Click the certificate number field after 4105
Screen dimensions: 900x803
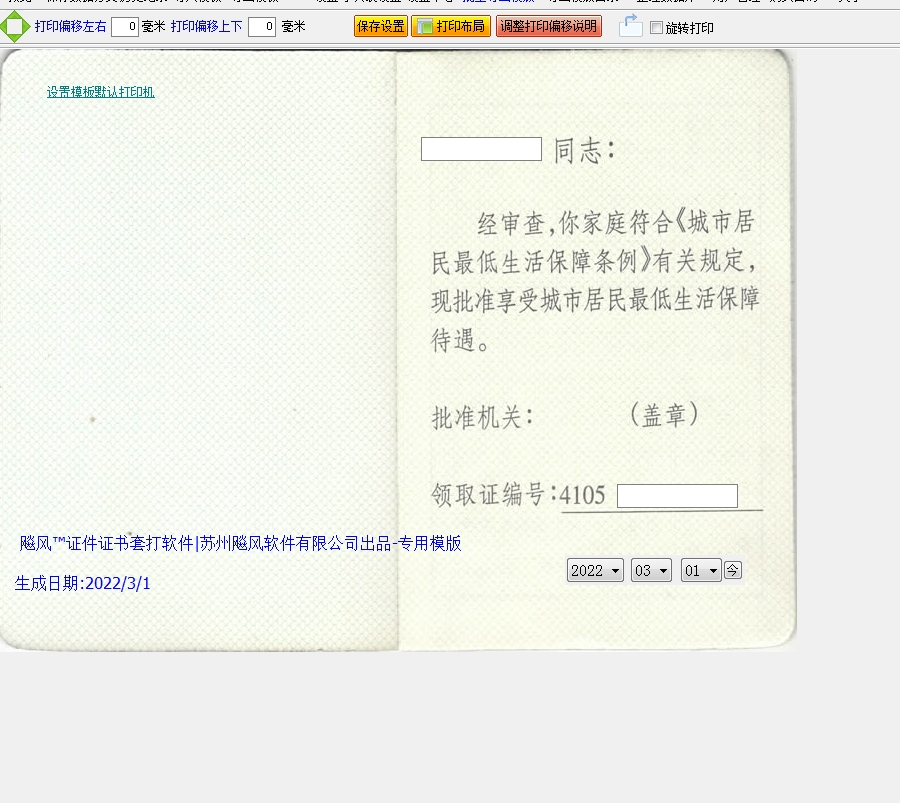coord(677,496)
